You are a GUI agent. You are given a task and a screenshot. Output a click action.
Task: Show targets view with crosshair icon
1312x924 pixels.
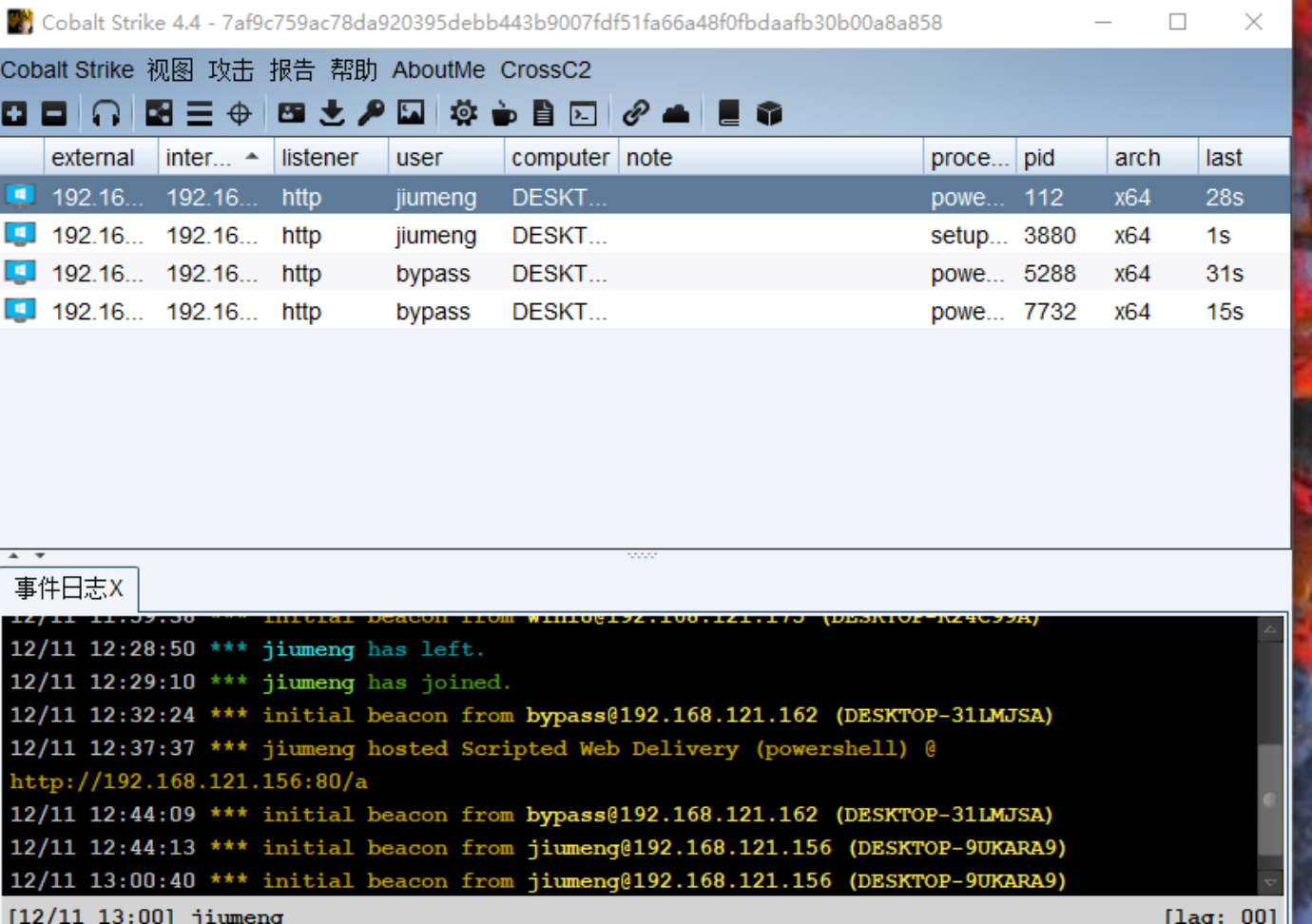point(240,114)
